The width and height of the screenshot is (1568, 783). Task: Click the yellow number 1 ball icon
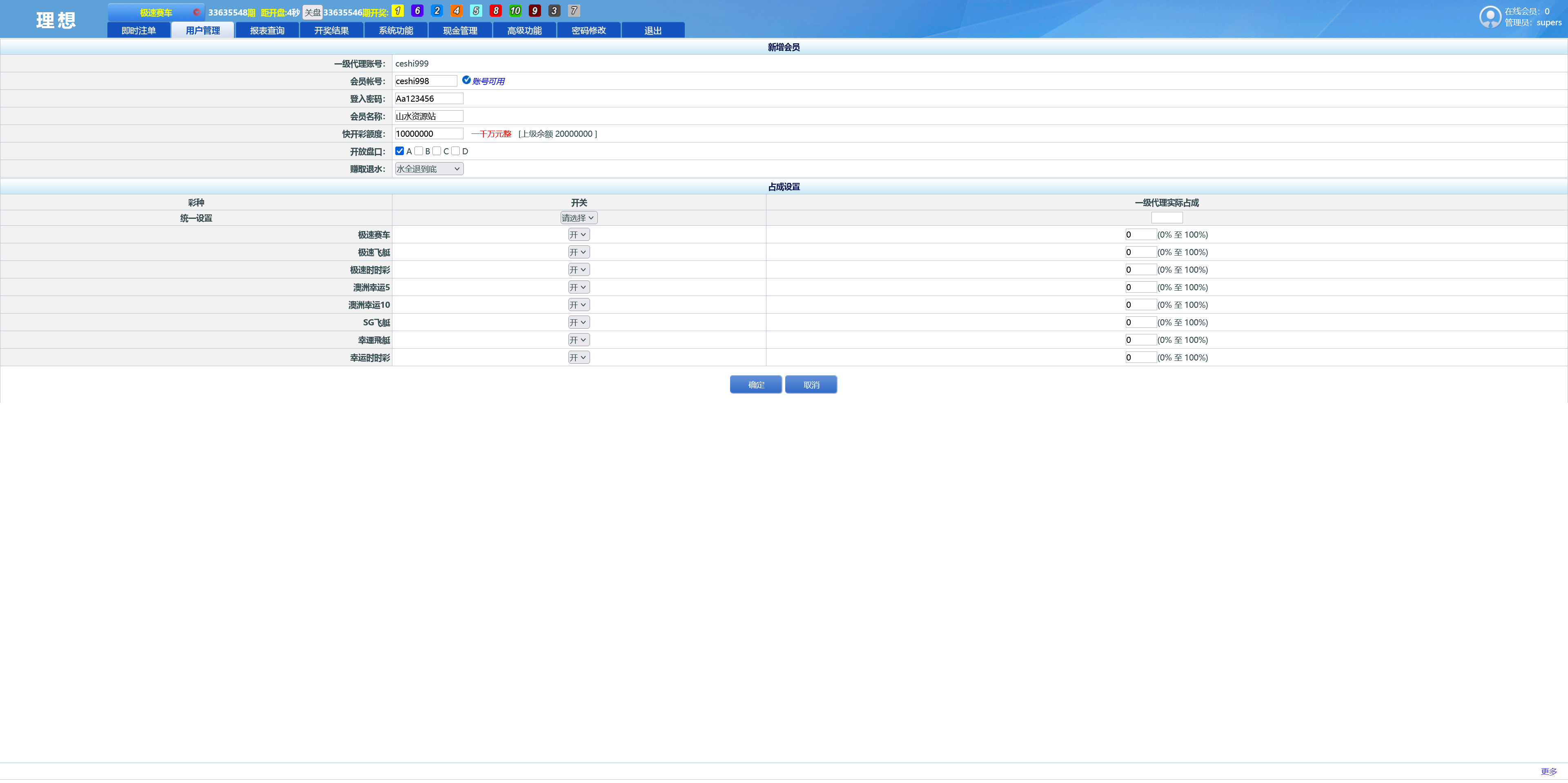(x=397, y=11)
